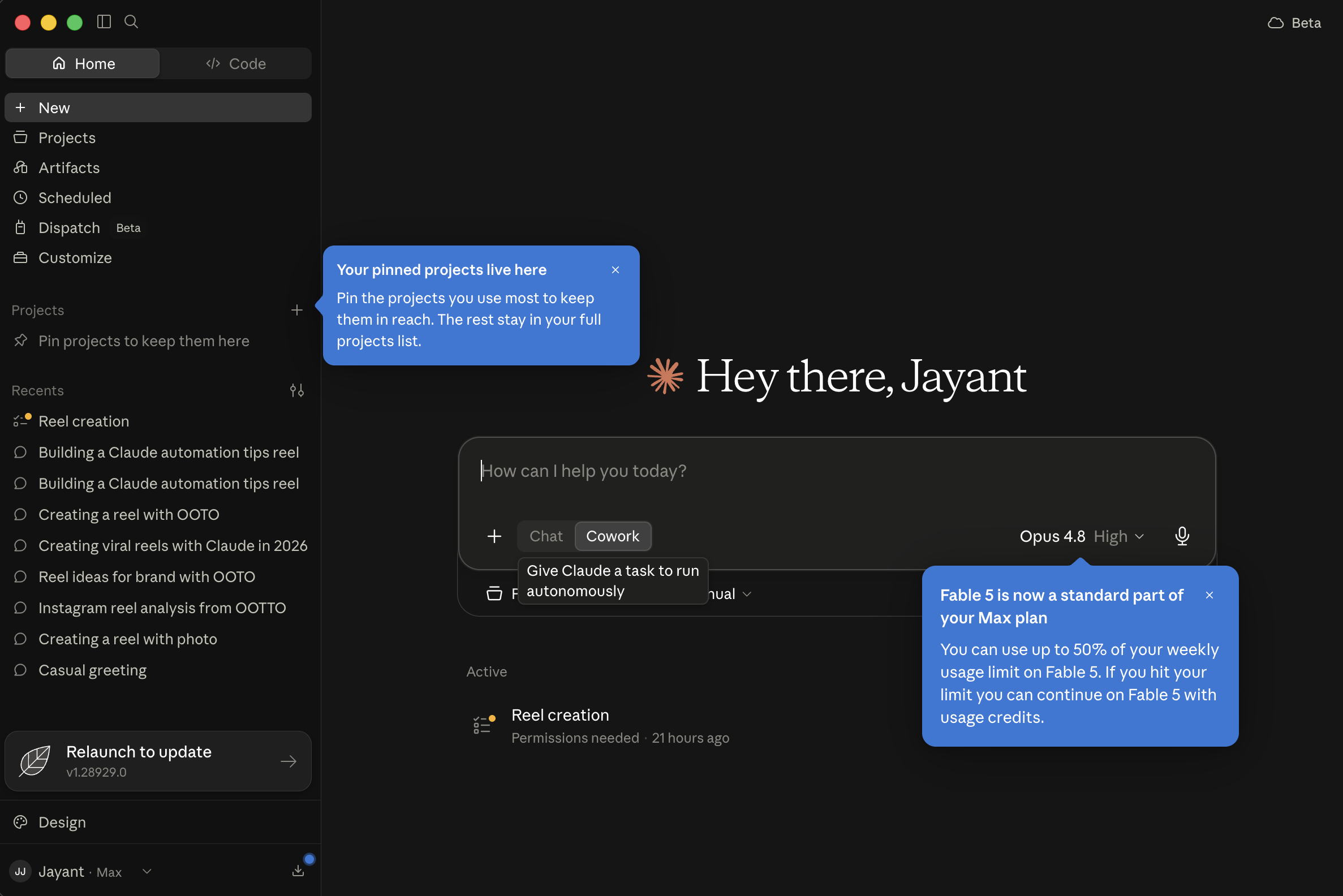The image size is (1343, 896).
Task: Switch to the Home tab
Action: point(83,63)
